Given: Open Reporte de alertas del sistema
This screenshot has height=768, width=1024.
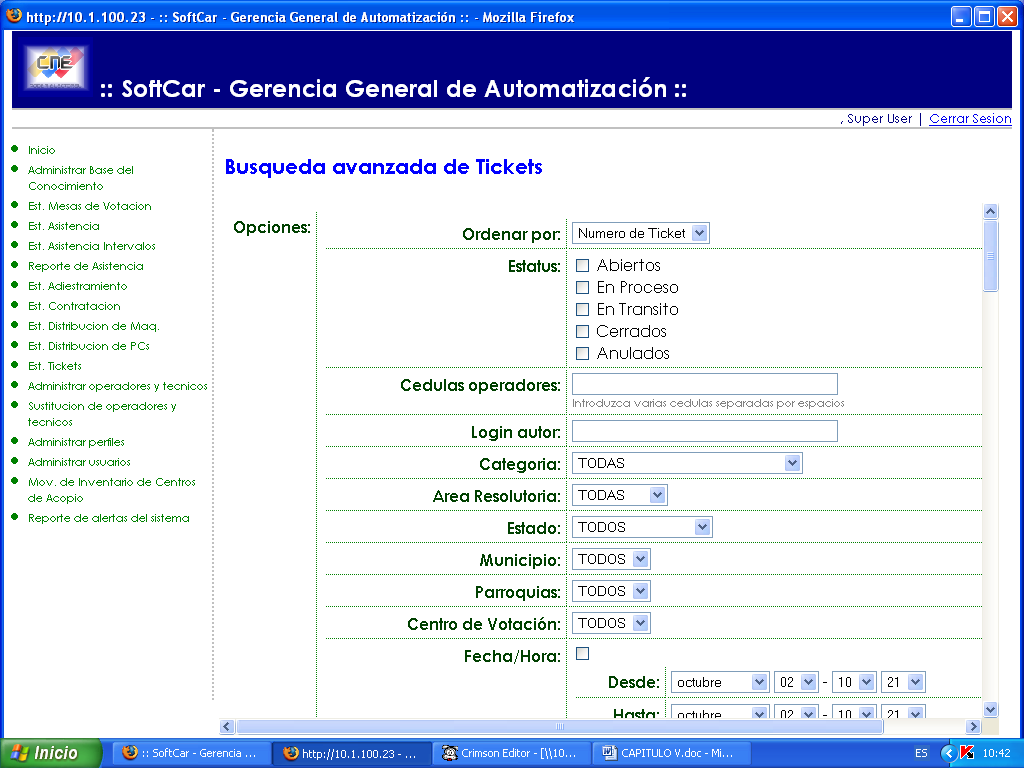Looking at the screenshot, I should point(108,519).
